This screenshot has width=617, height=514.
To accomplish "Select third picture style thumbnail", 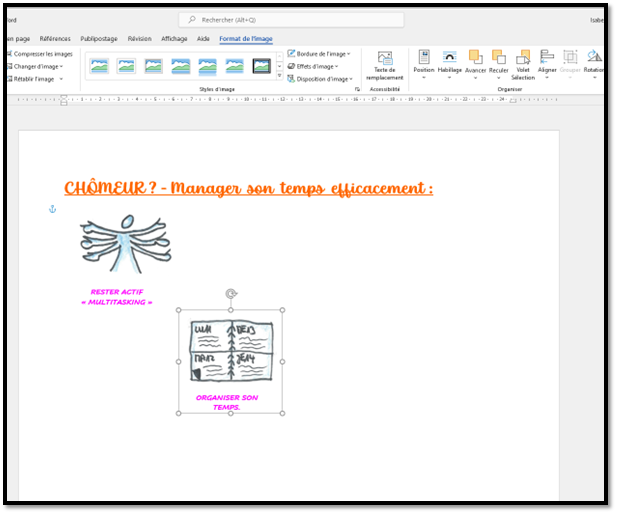I will click(x=153, y=66).
